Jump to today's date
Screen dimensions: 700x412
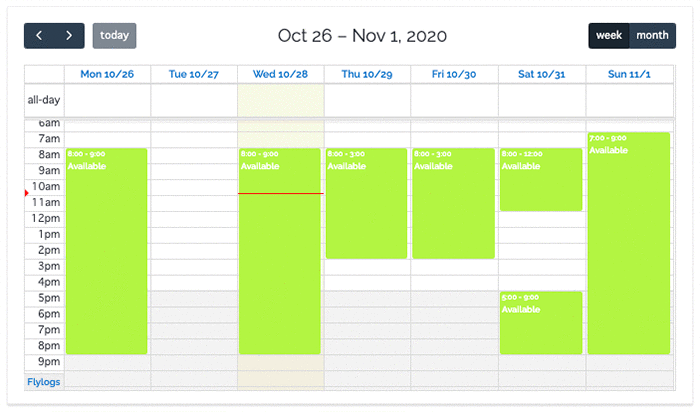pyautogui.click(x=114, y=36)
